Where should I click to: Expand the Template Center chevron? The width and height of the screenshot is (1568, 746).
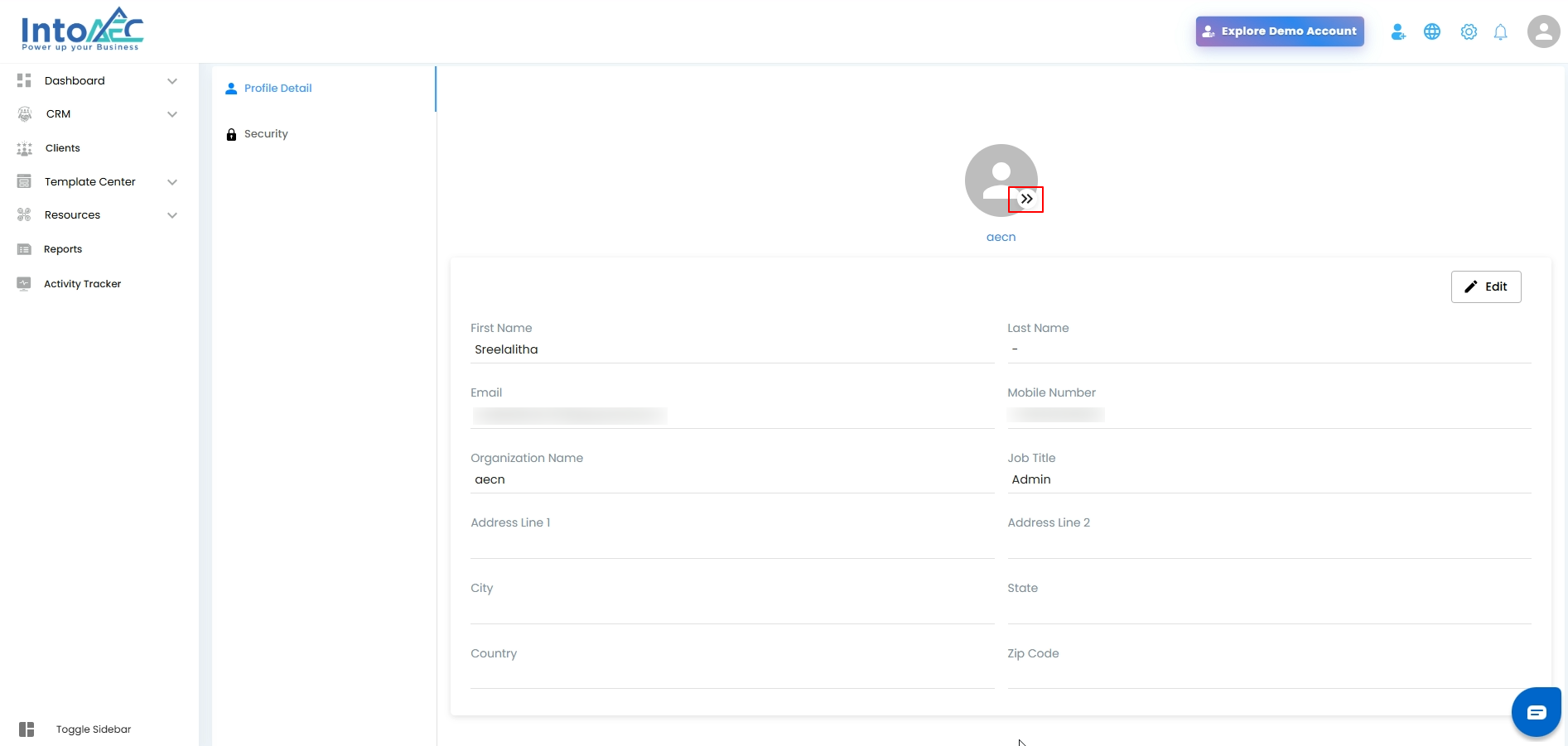pyautogui.click(x=172, y=182)
